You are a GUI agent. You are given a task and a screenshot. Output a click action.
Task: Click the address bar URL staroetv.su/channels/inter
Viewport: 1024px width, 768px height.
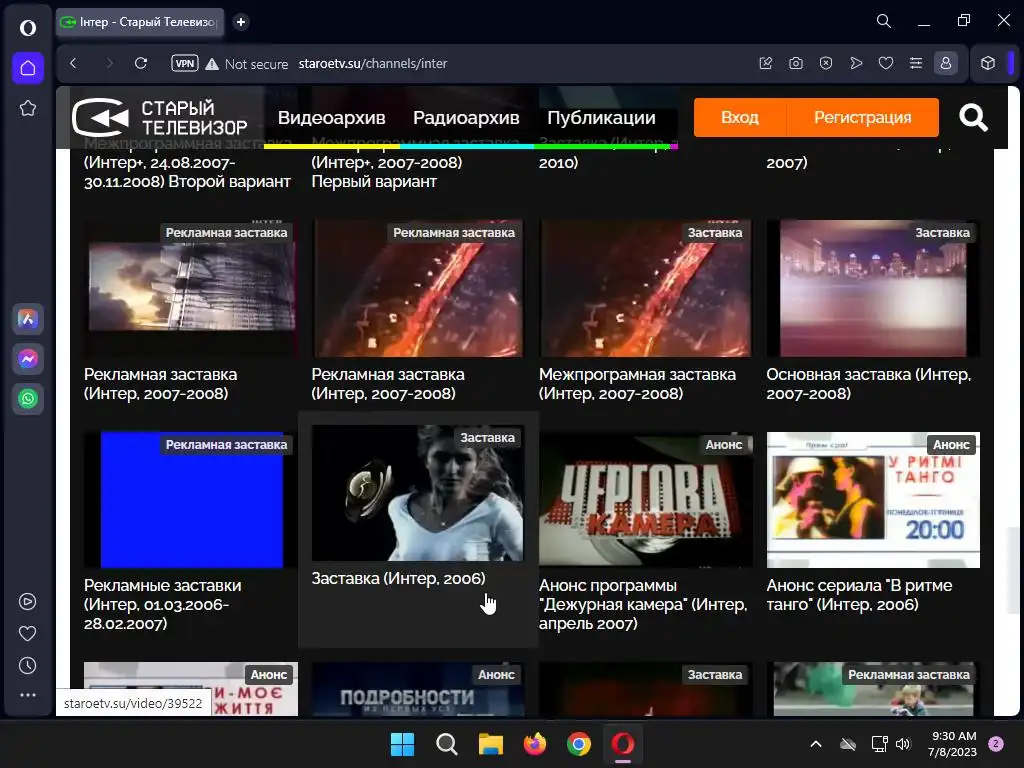(373, 63)
